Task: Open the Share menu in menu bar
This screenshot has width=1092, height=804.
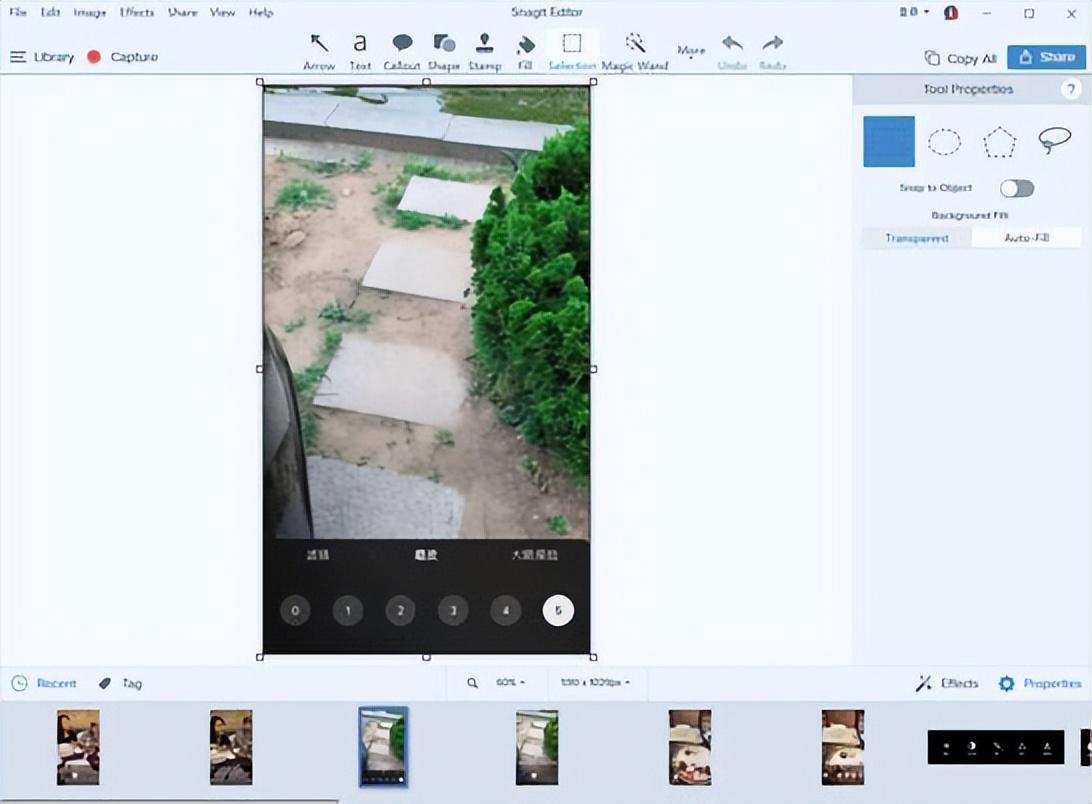Action: click(x=182, y=12)
